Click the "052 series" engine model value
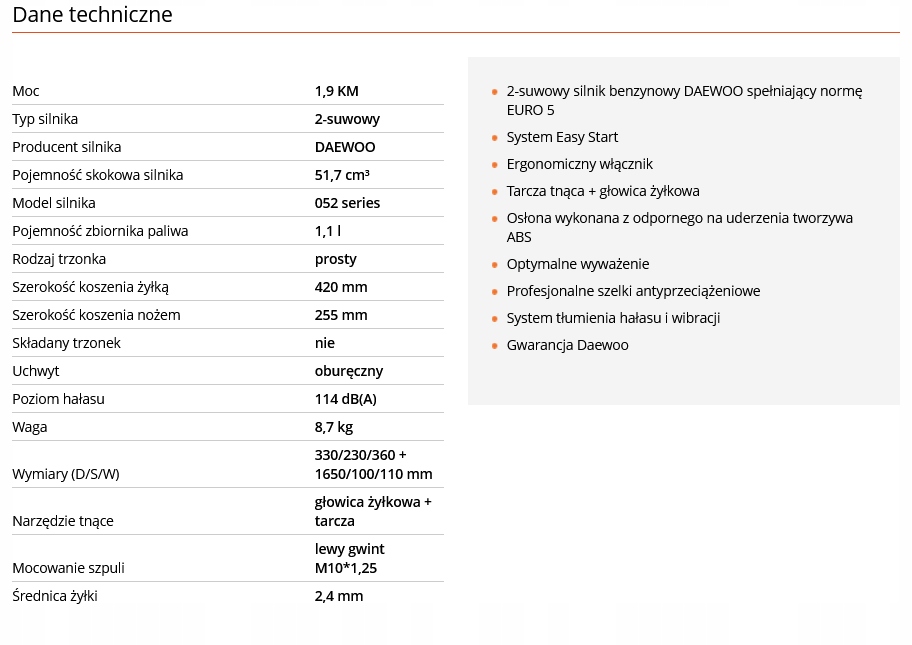The height and width of the screenshot is (645, 912). 347,203
